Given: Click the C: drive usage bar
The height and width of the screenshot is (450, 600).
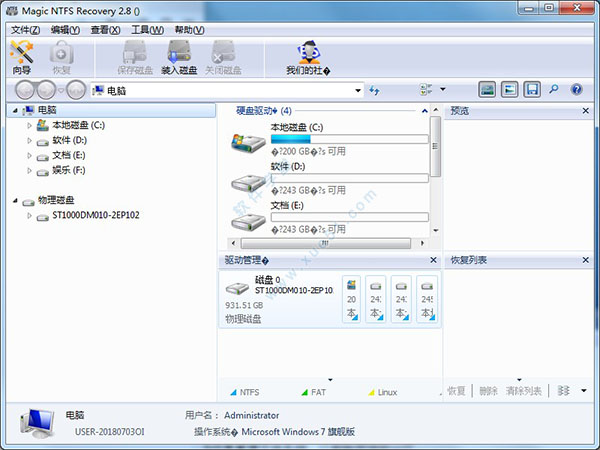Looking at the screenshot, I should (349, 139).
